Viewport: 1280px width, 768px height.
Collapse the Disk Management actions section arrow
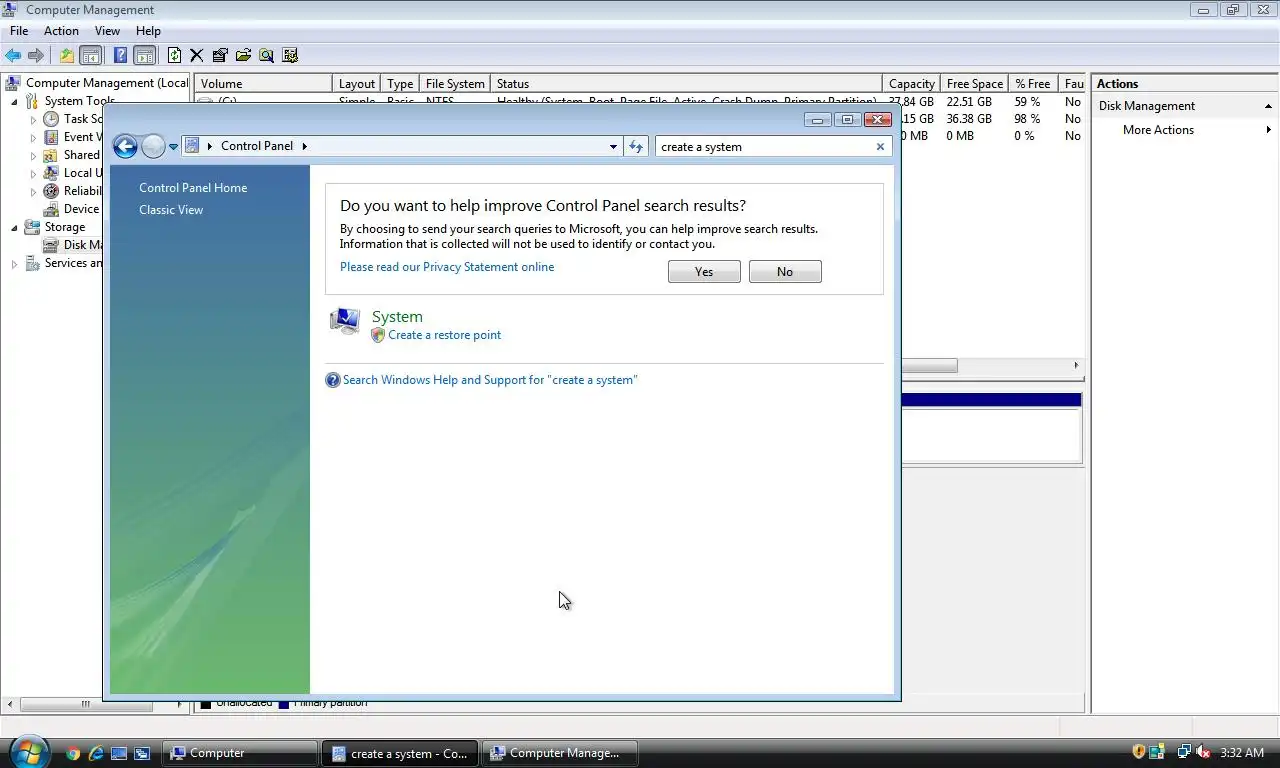(1268, 106)
